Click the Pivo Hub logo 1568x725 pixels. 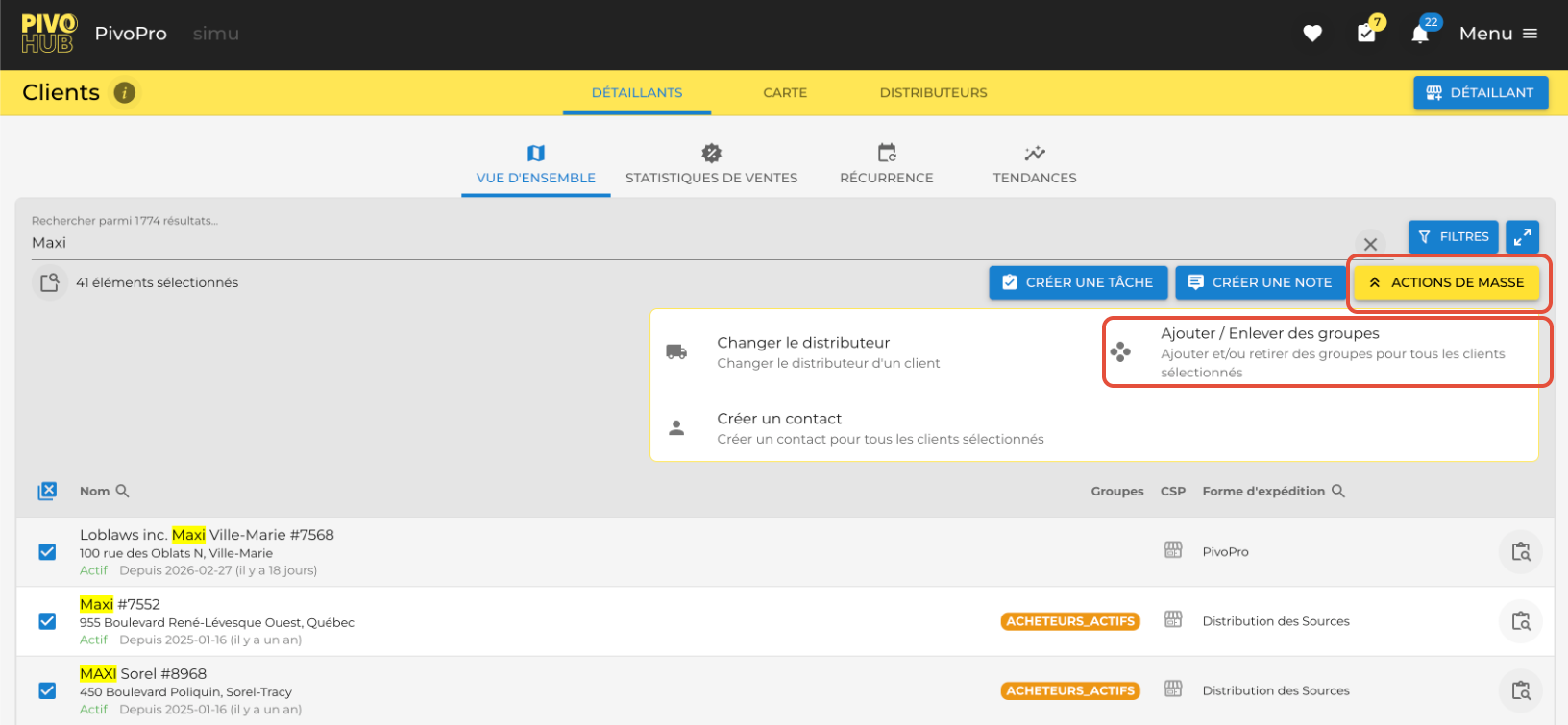click(x=48, y=34)
